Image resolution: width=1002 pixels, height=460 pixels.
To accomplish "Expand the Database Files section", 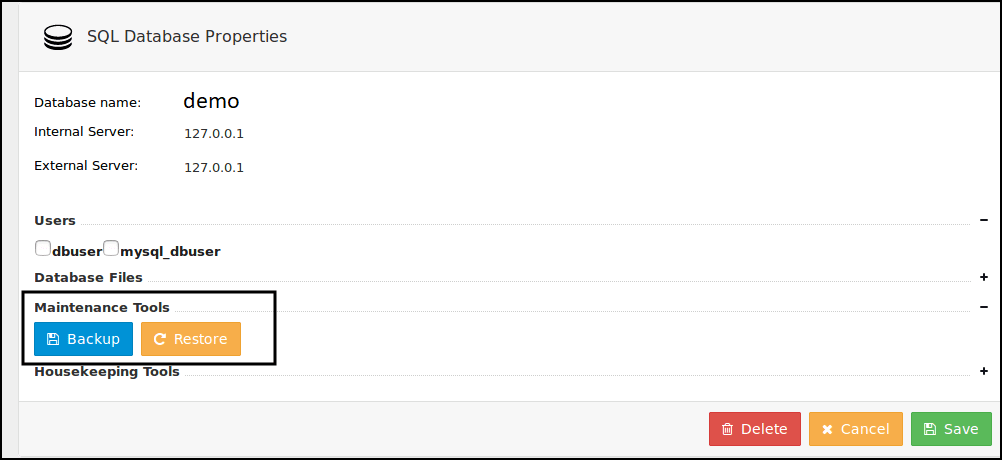I will [984, 277].
